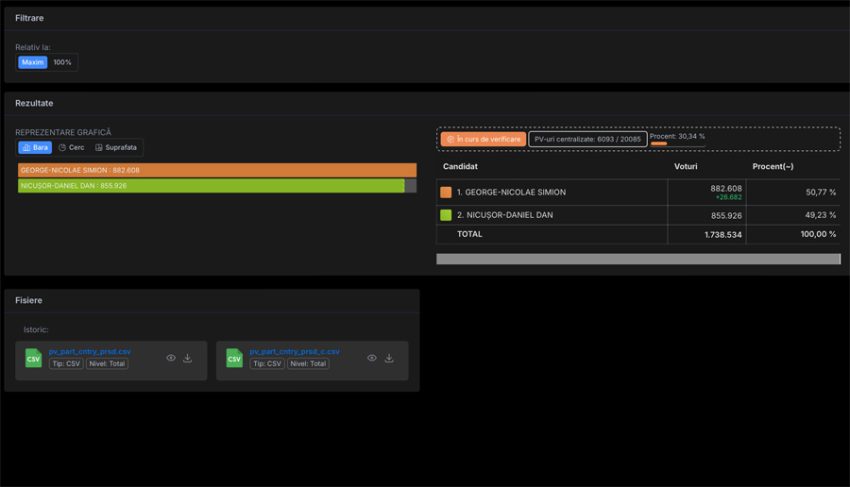Viewport: 850px width, 487px height.
Task: Click the green CSV icon of pv_part_cntry_prsd_c.csv
Action: tap(234, 358)
